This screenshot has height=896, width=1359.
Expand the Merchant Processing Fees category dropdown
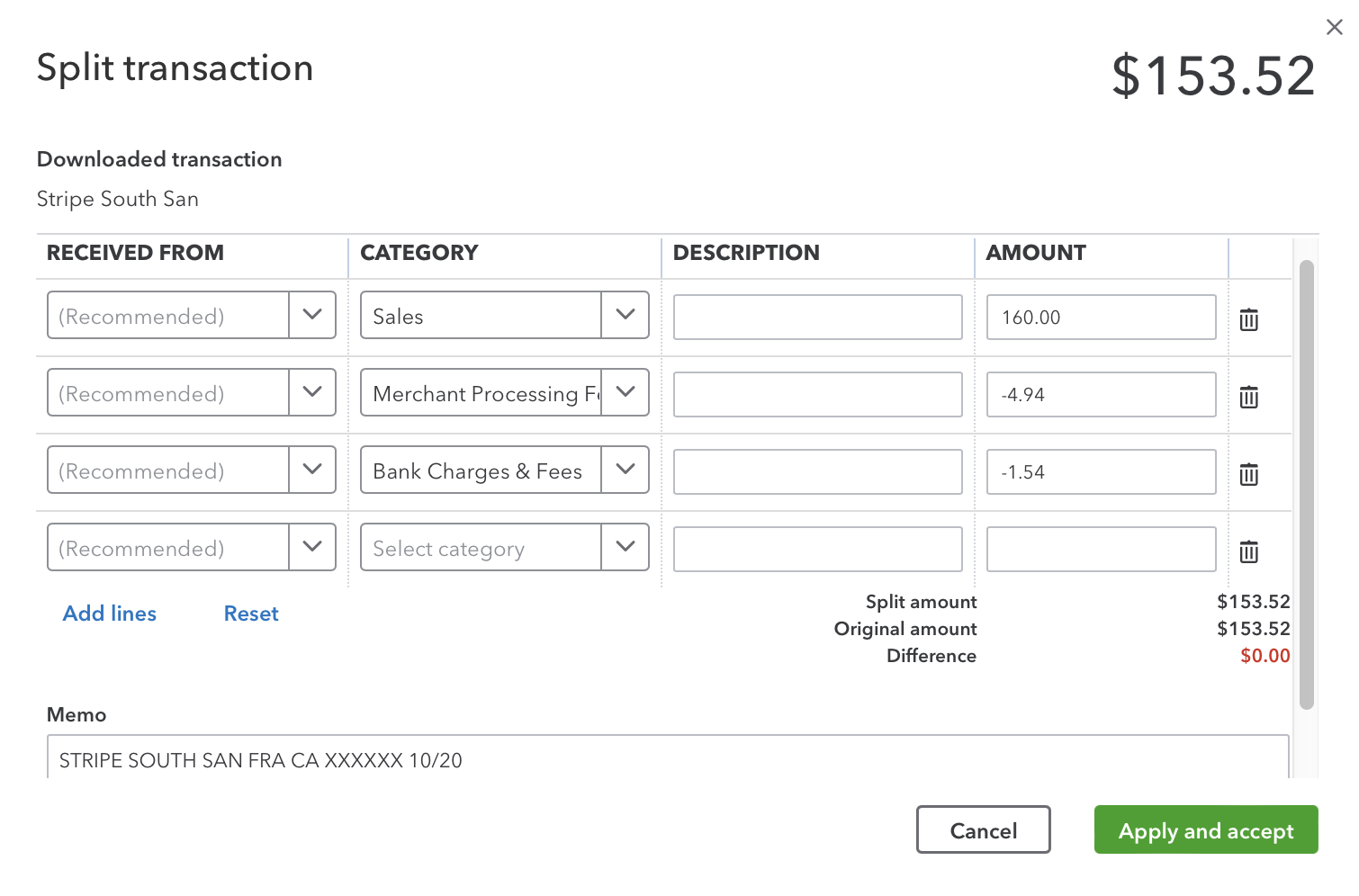[x=625, y=392]
